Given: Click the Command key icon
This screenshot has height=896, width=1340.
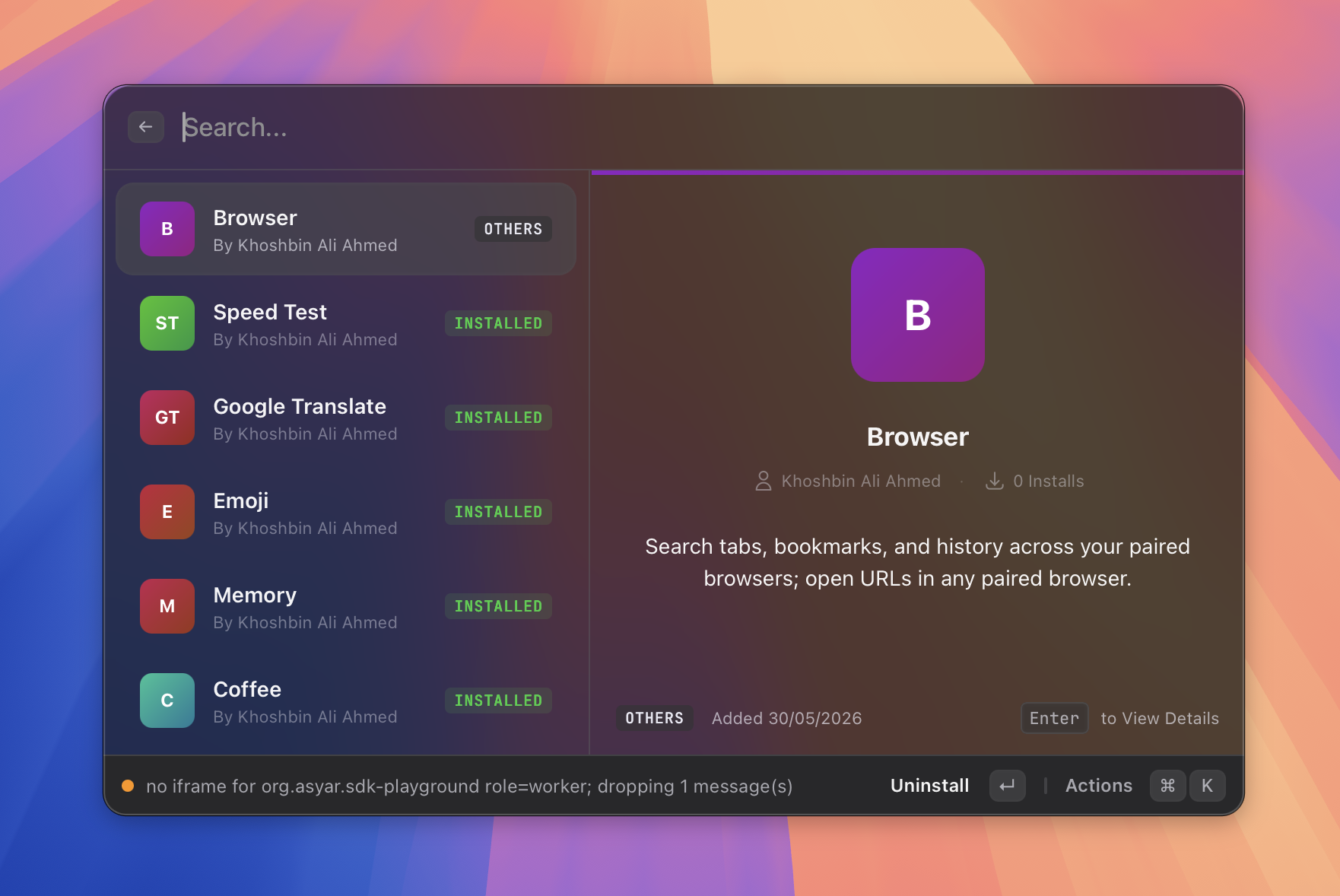Looking at the screenshot, I should (x=1167, y=786).
